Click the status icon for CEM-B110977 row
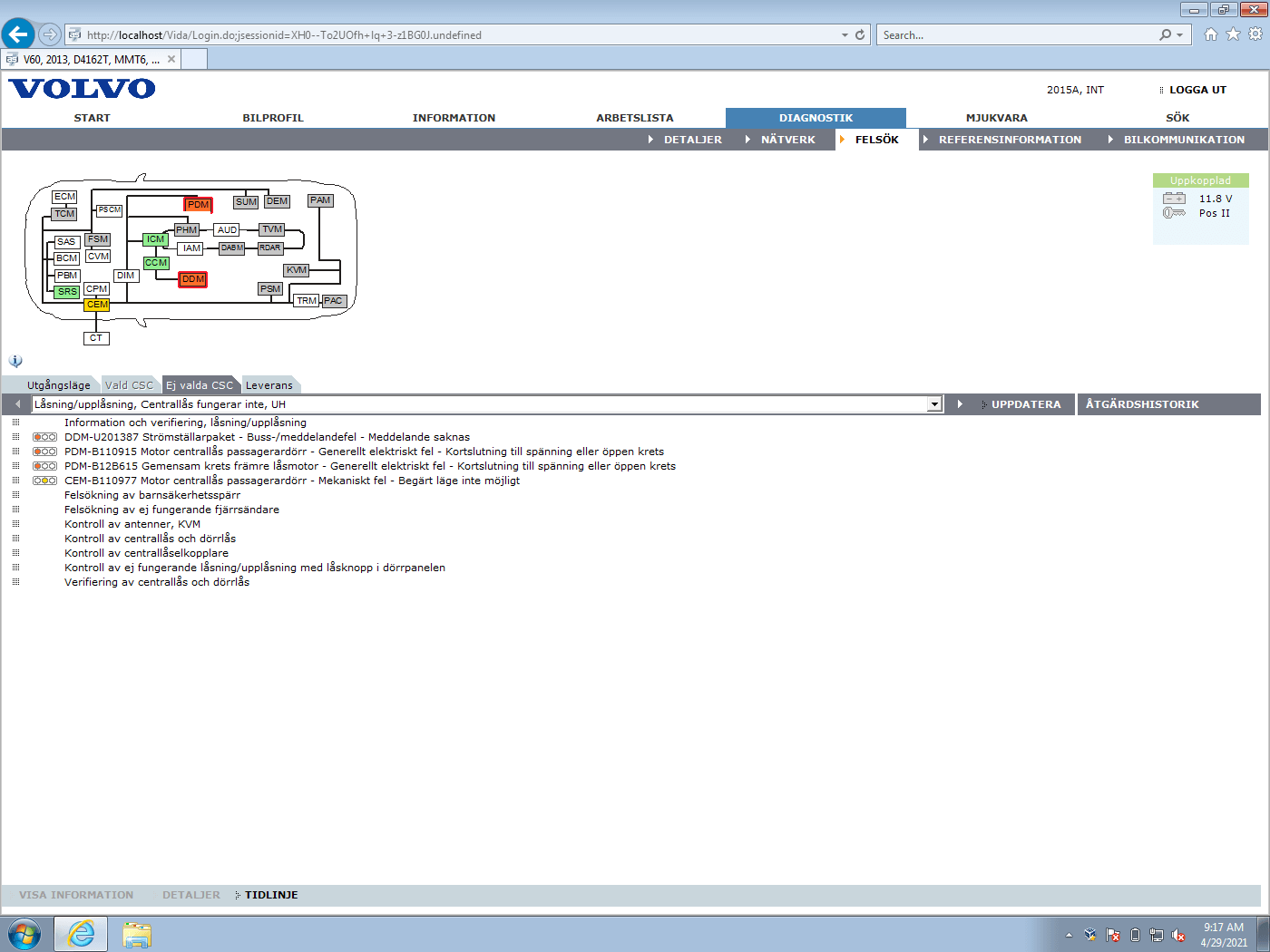The width and height of the screenshot is (1270, 952). 44,481
